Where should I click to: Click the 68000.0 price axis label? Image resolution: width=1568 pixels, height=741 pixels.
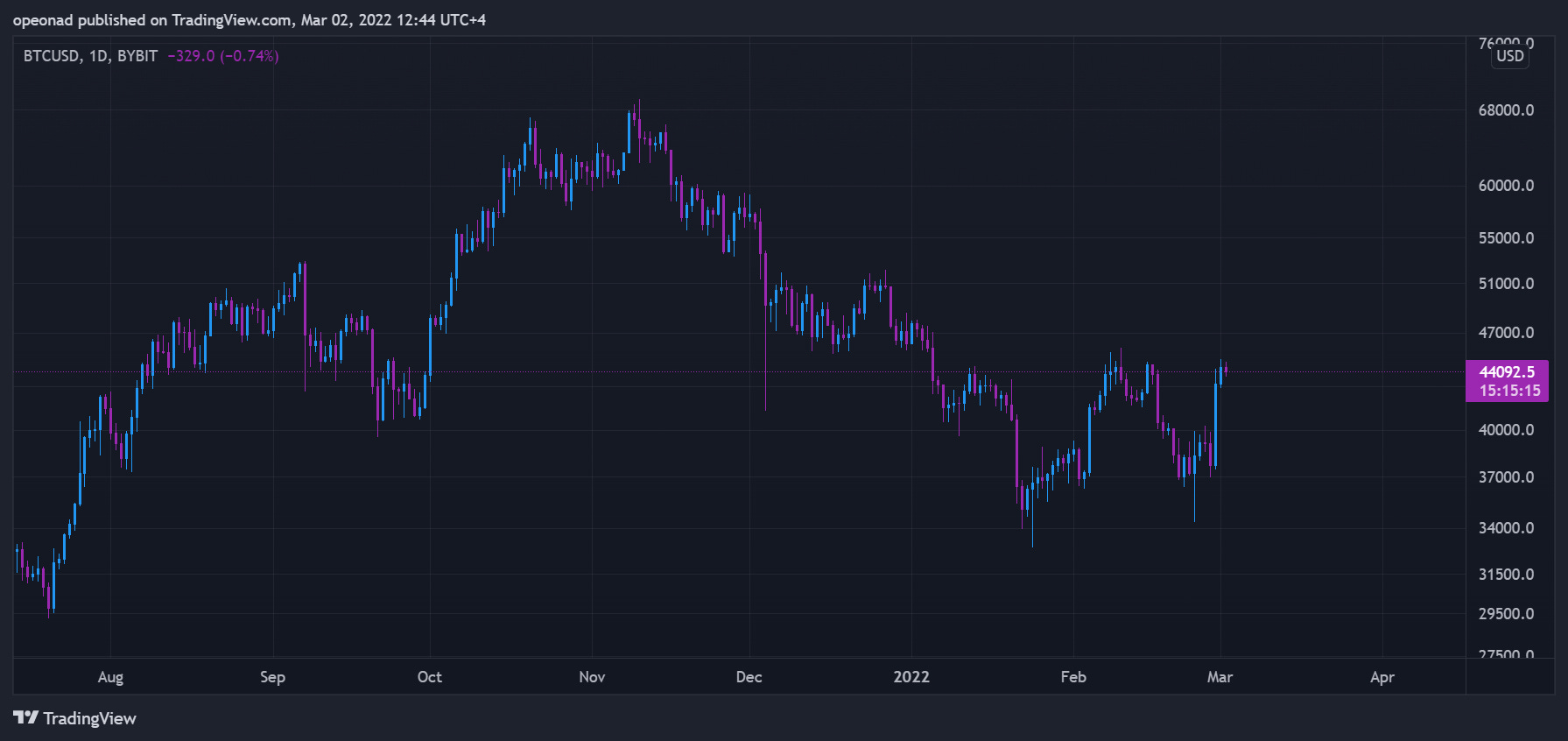pos(1506,110)
